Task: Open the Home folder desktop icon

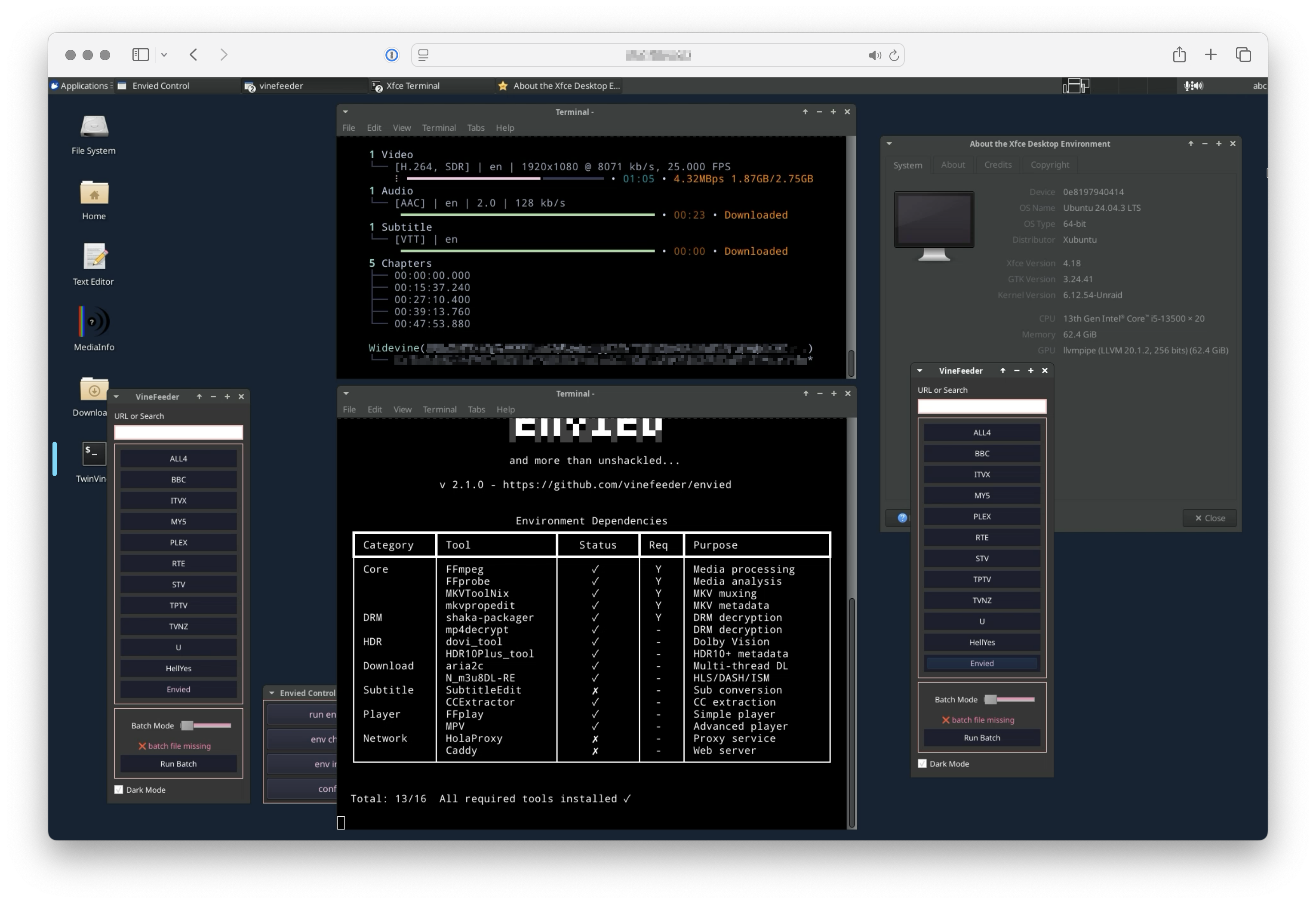Action: (93, 194)
